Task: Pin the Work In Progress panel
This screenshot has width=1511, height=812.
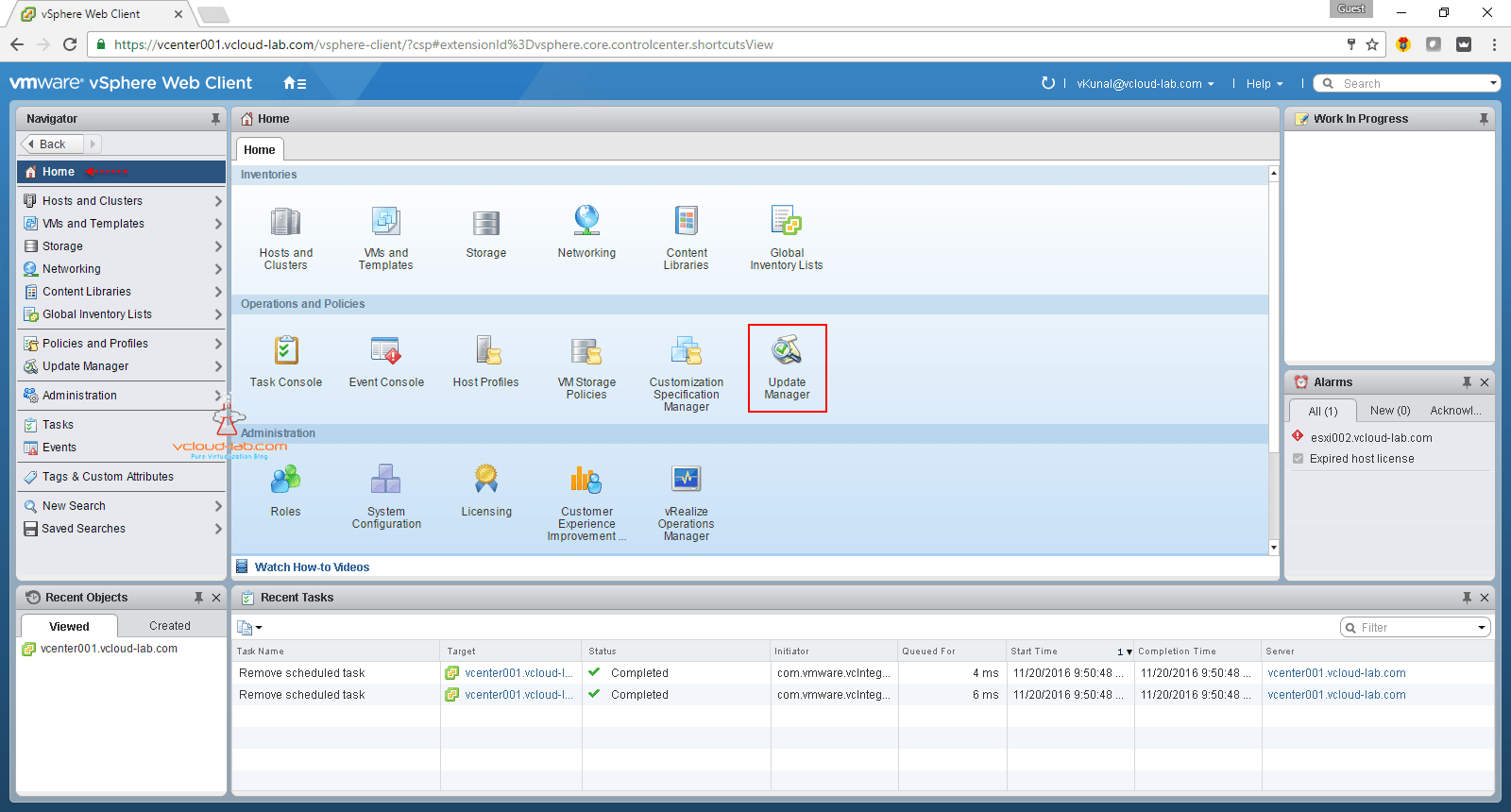Action: click(1484, 119)
